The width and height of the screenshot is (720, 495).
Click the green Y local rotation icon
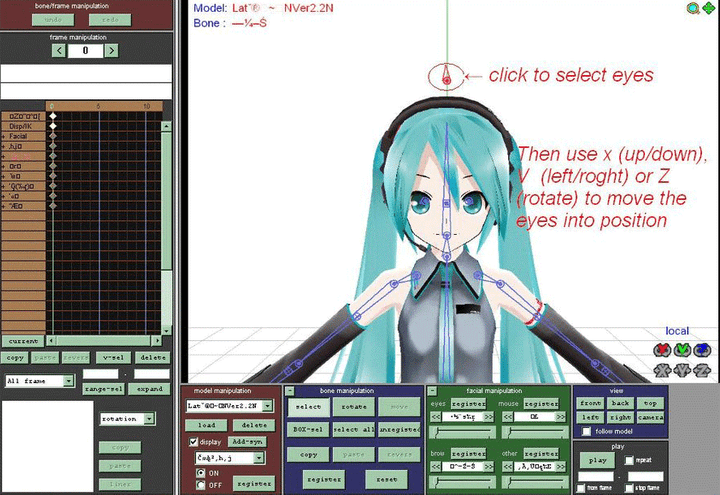tap(682, 350)
